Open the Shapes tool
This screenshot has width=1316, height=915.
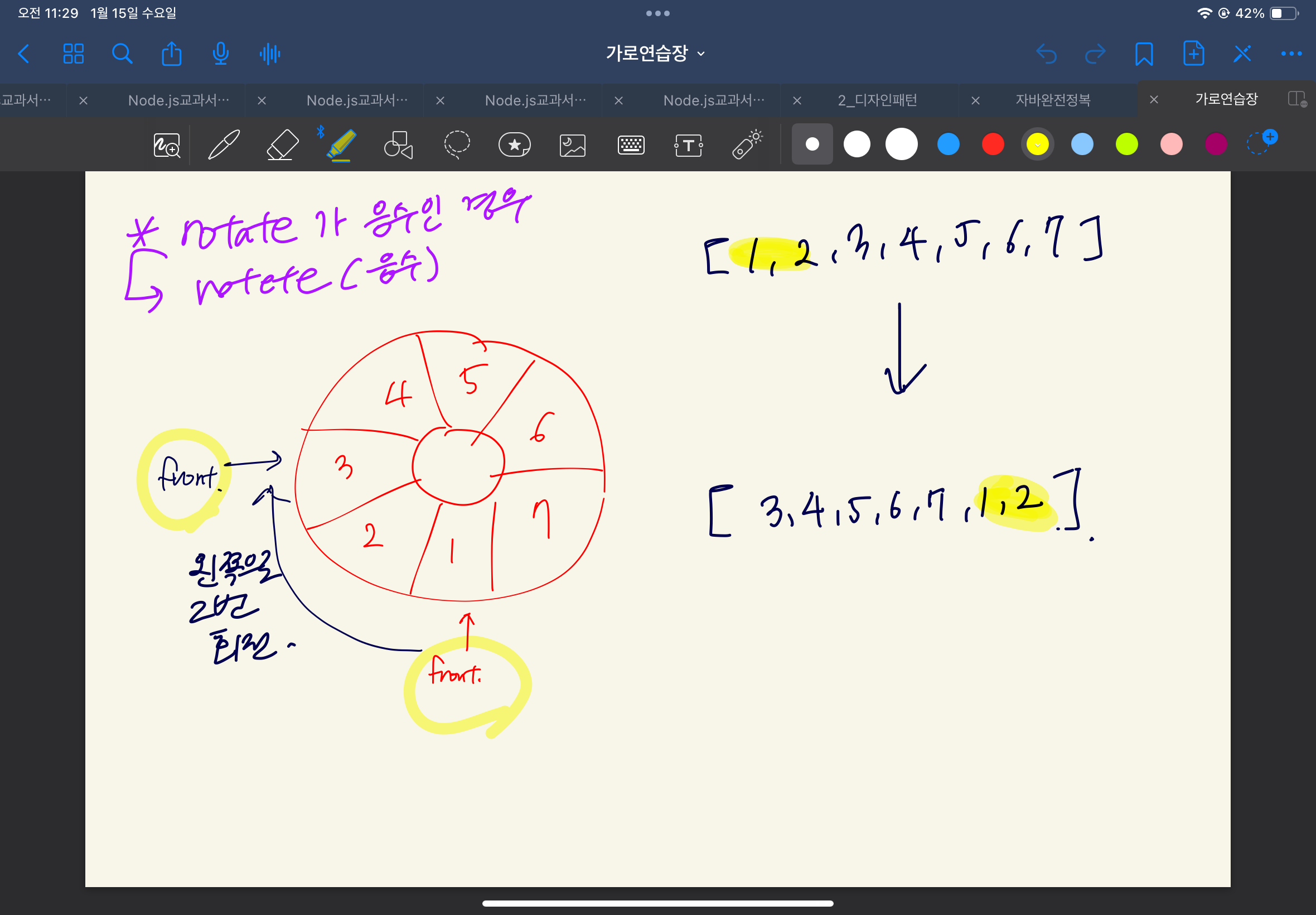pos(398,145)
